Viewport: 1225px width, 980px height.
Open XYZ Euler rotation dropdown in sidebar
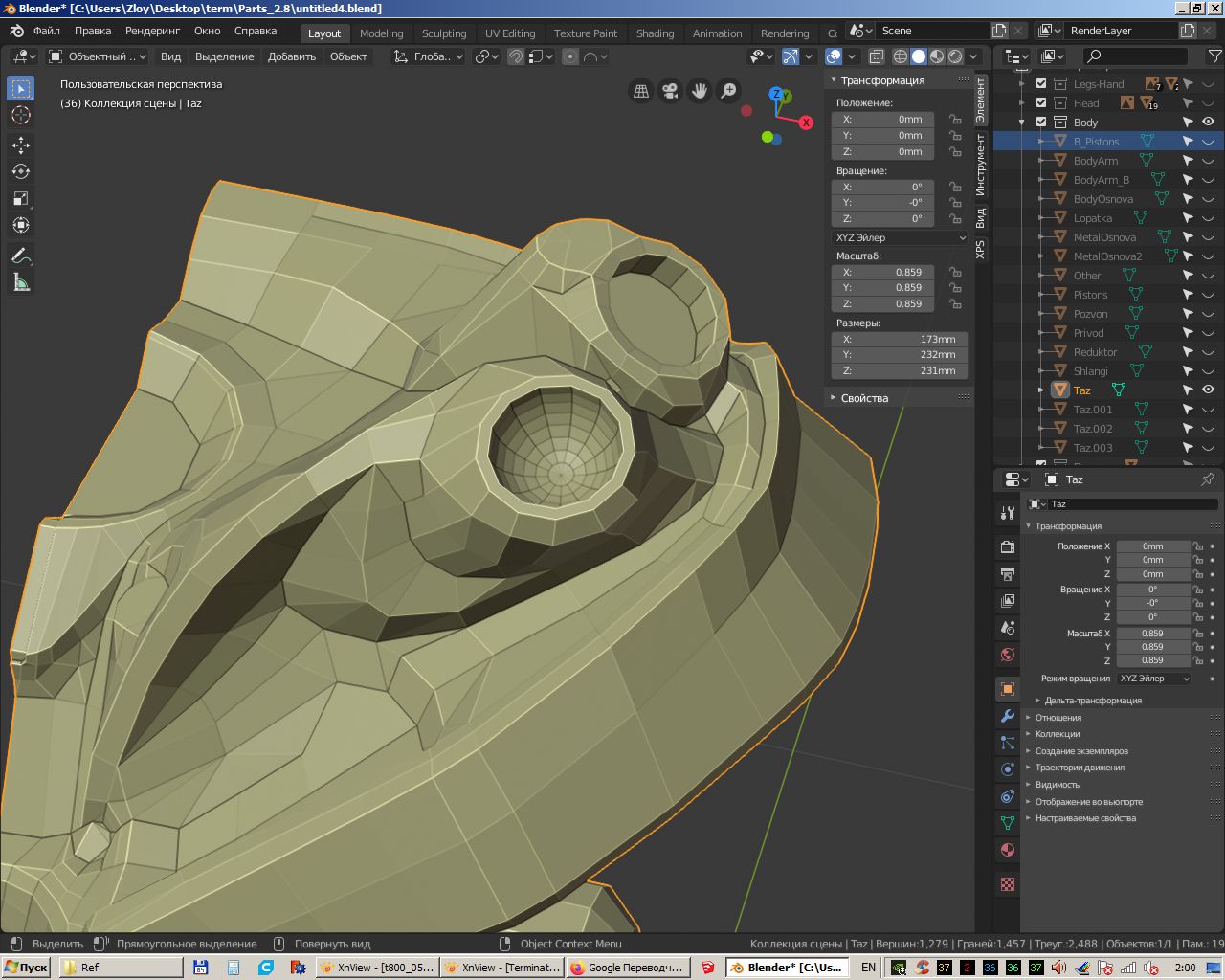[900, 237]
